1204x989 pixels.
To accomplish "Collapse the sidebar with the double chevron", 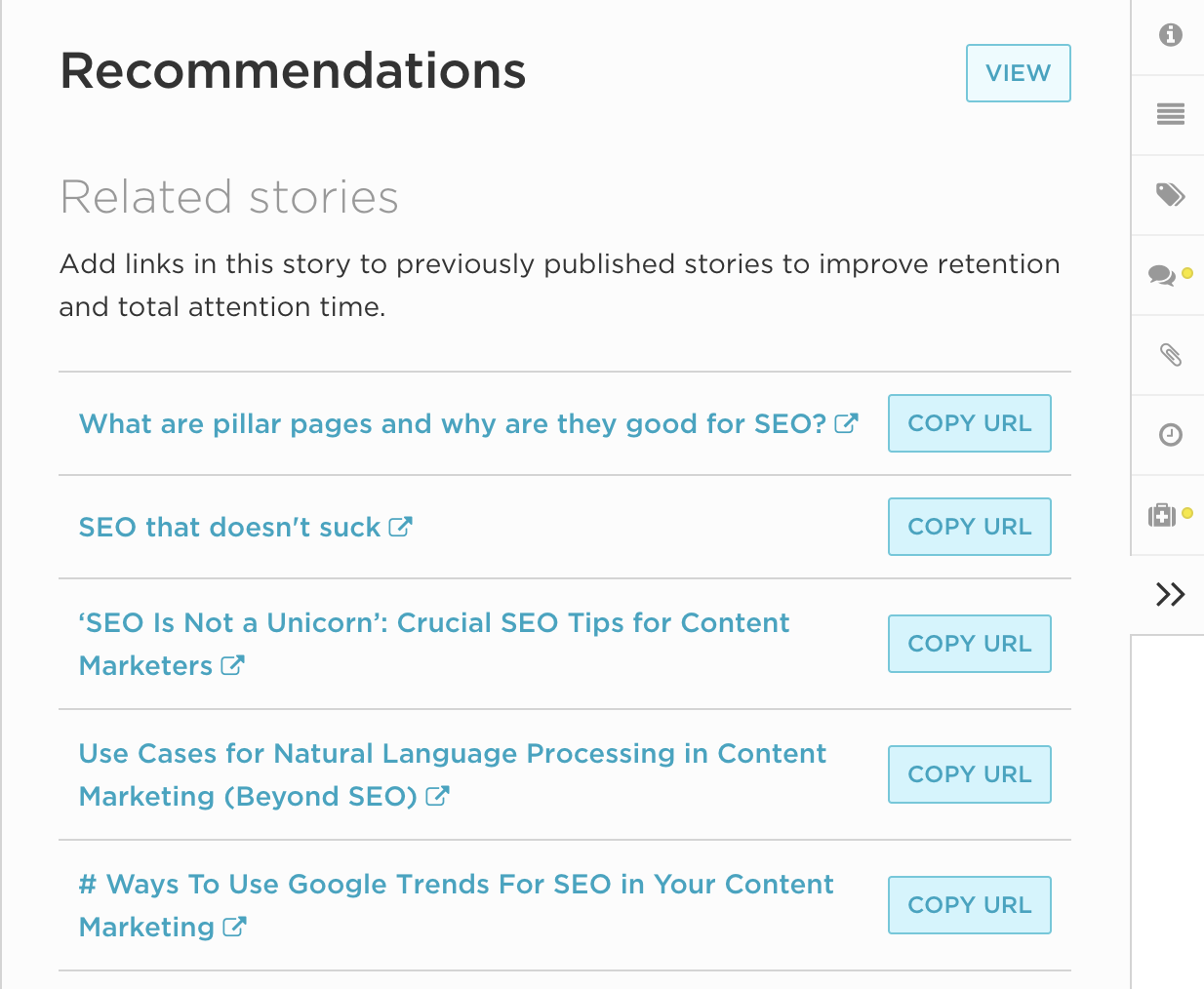I will click(x=1168, y=593).
